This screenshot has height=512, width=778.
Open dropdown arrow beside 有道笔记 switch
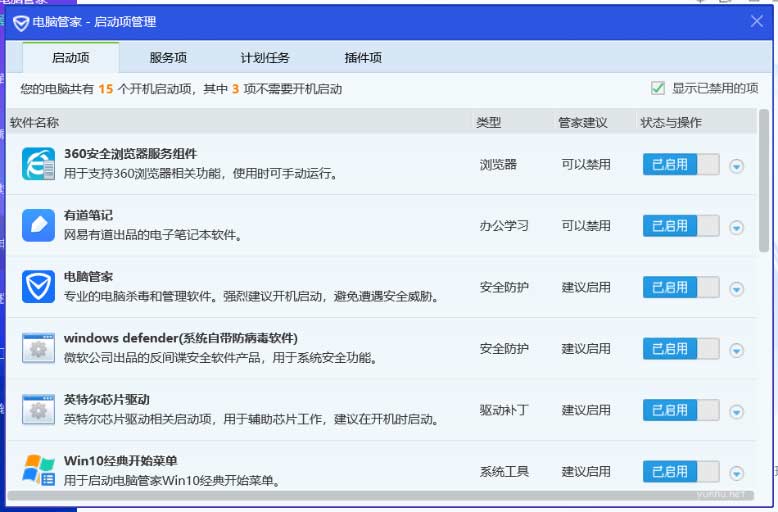tap(736, 228)
